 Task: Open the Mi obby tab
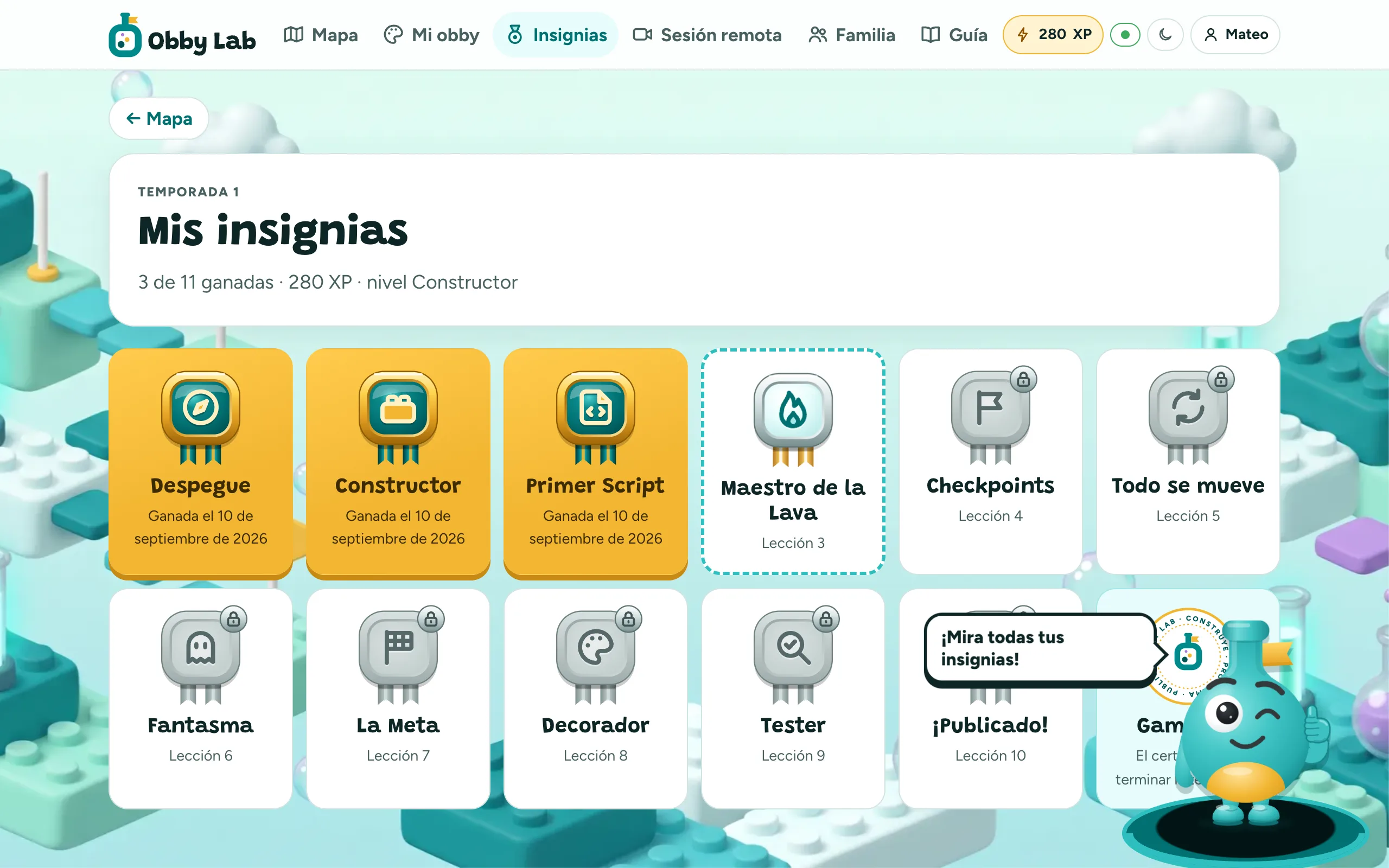432,35
